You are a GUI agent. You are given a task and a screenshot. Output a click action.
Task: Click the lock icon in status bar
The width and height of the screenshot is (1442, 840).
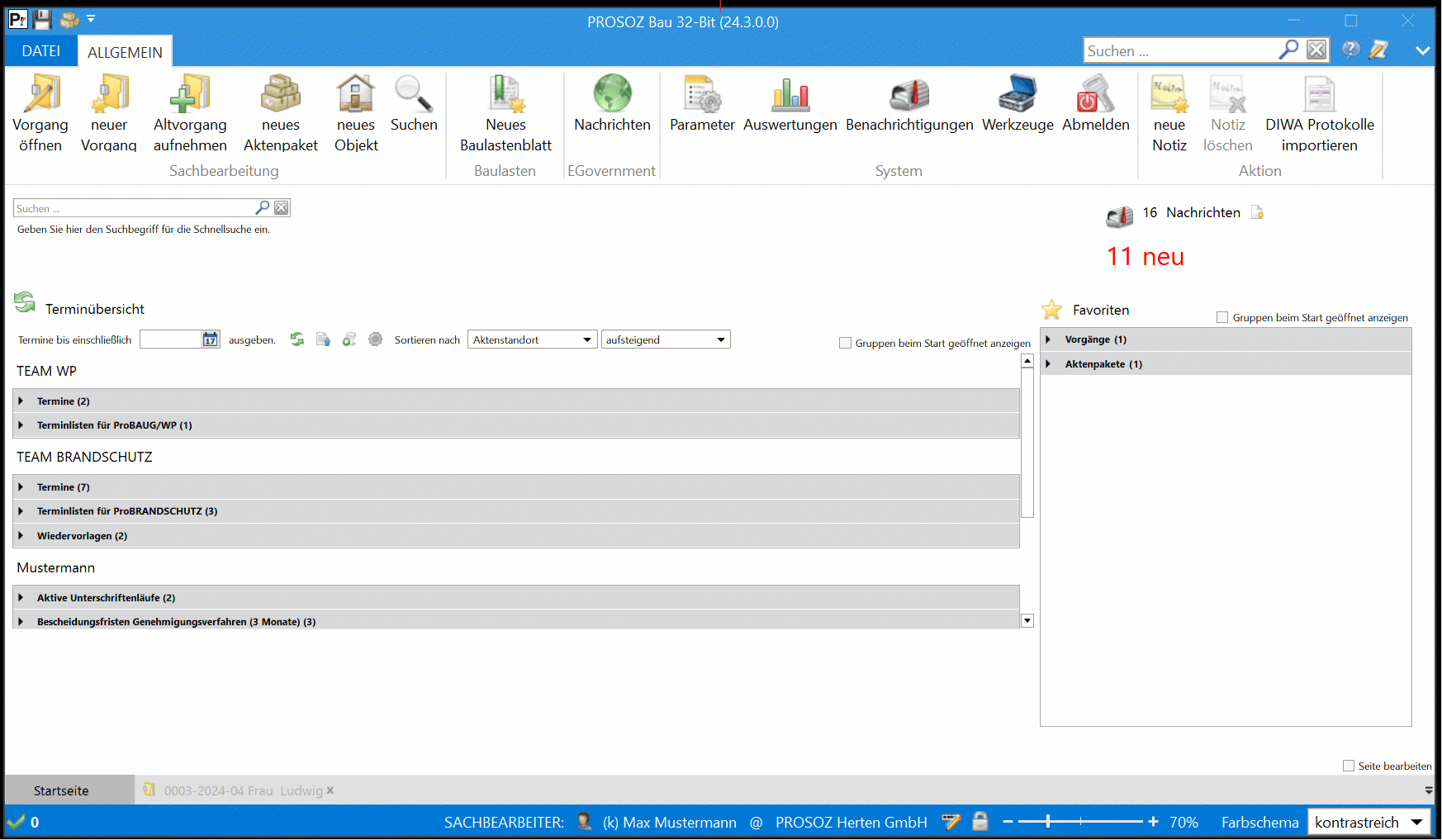[x=980, y=821]
